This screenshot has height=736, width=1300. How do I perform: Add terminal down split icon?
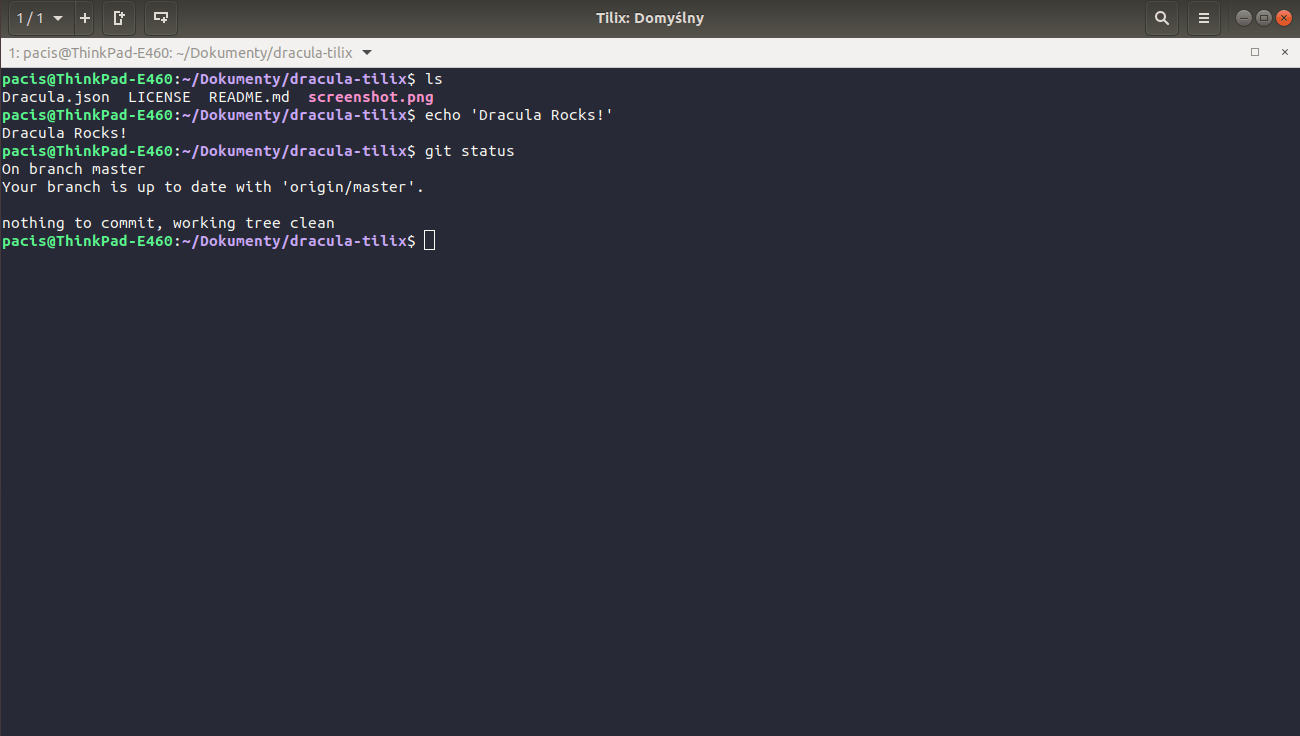pos(160,18)
